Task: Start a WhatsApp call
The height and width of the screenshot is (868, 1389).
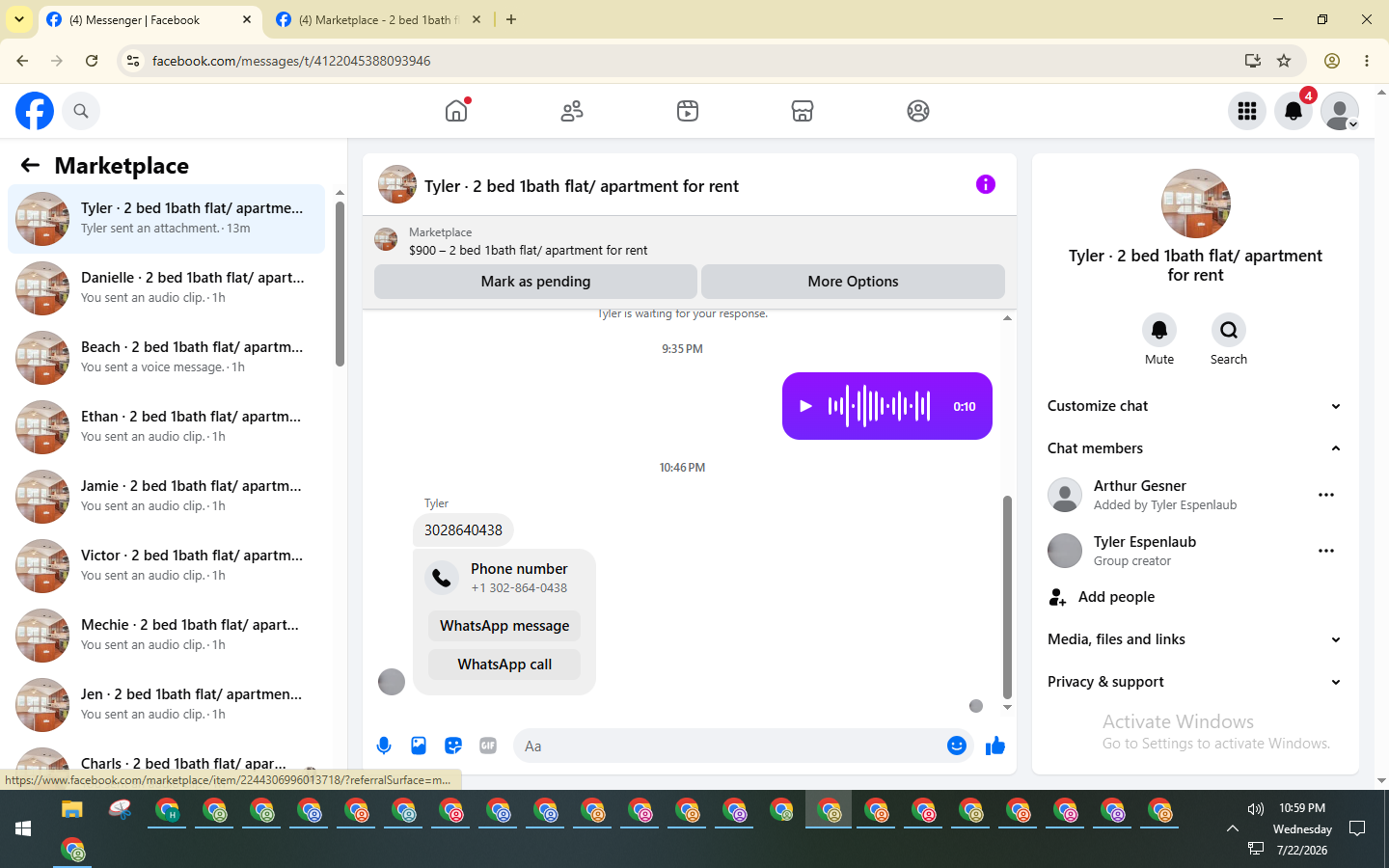Action: (x=504, y=665)
